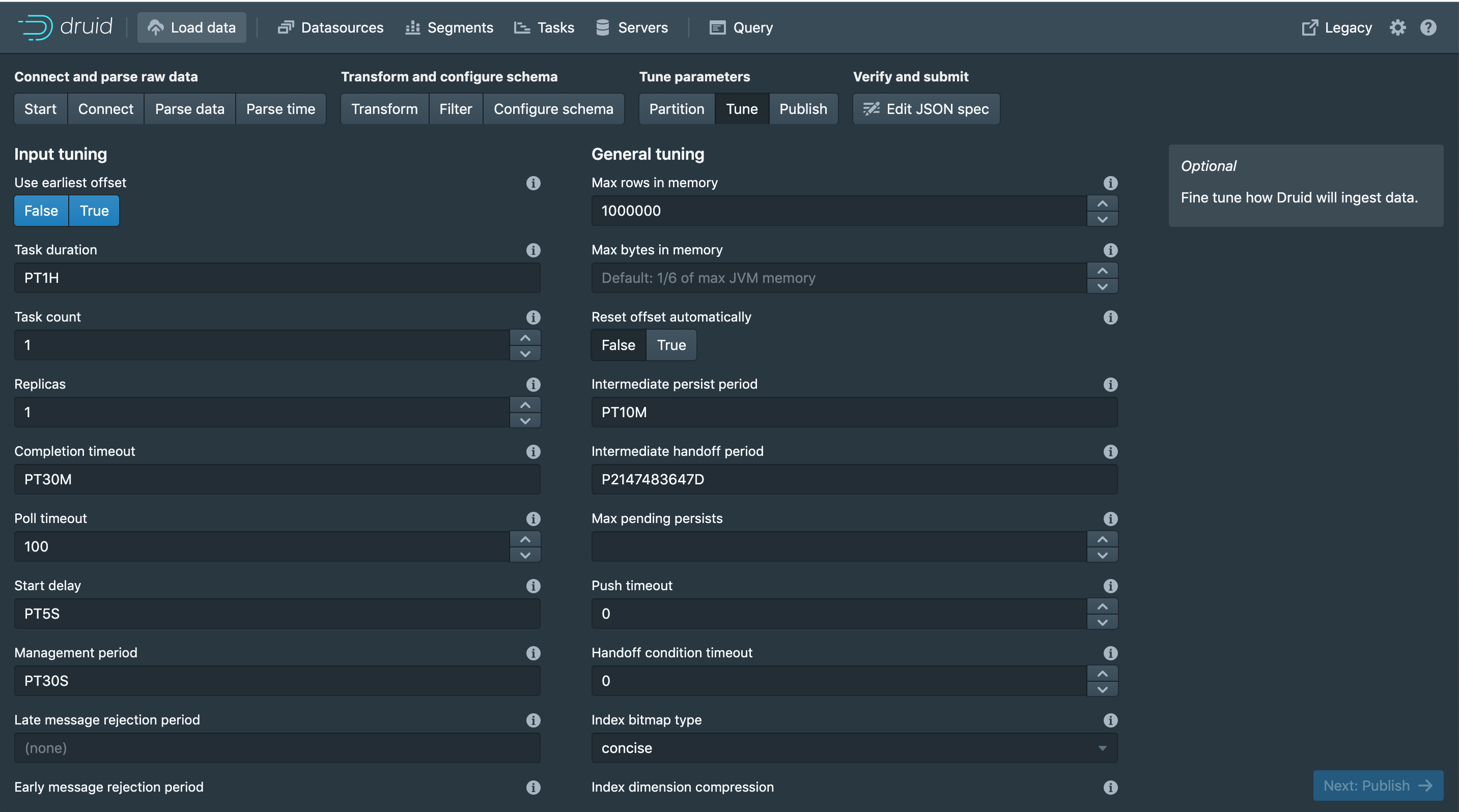
Task: Show info for Completion timeout
Action: coord(533,452)
